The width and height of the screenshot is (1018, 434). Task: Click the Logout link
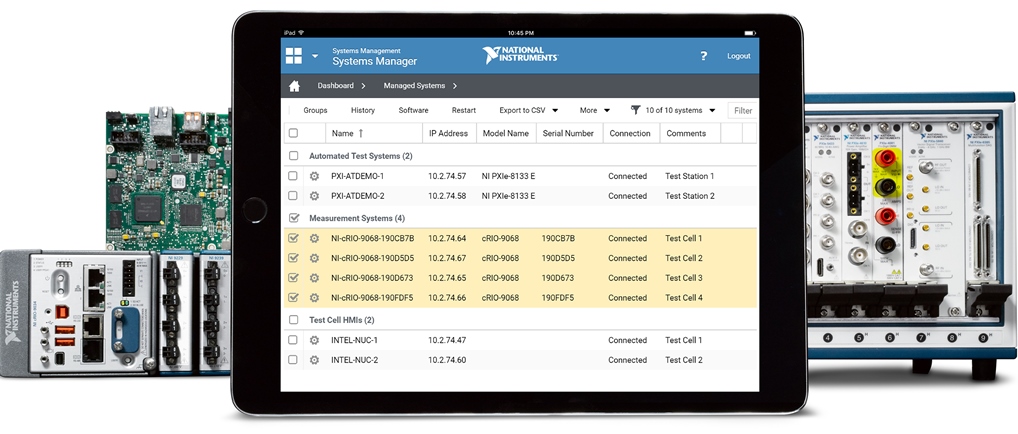738,56
